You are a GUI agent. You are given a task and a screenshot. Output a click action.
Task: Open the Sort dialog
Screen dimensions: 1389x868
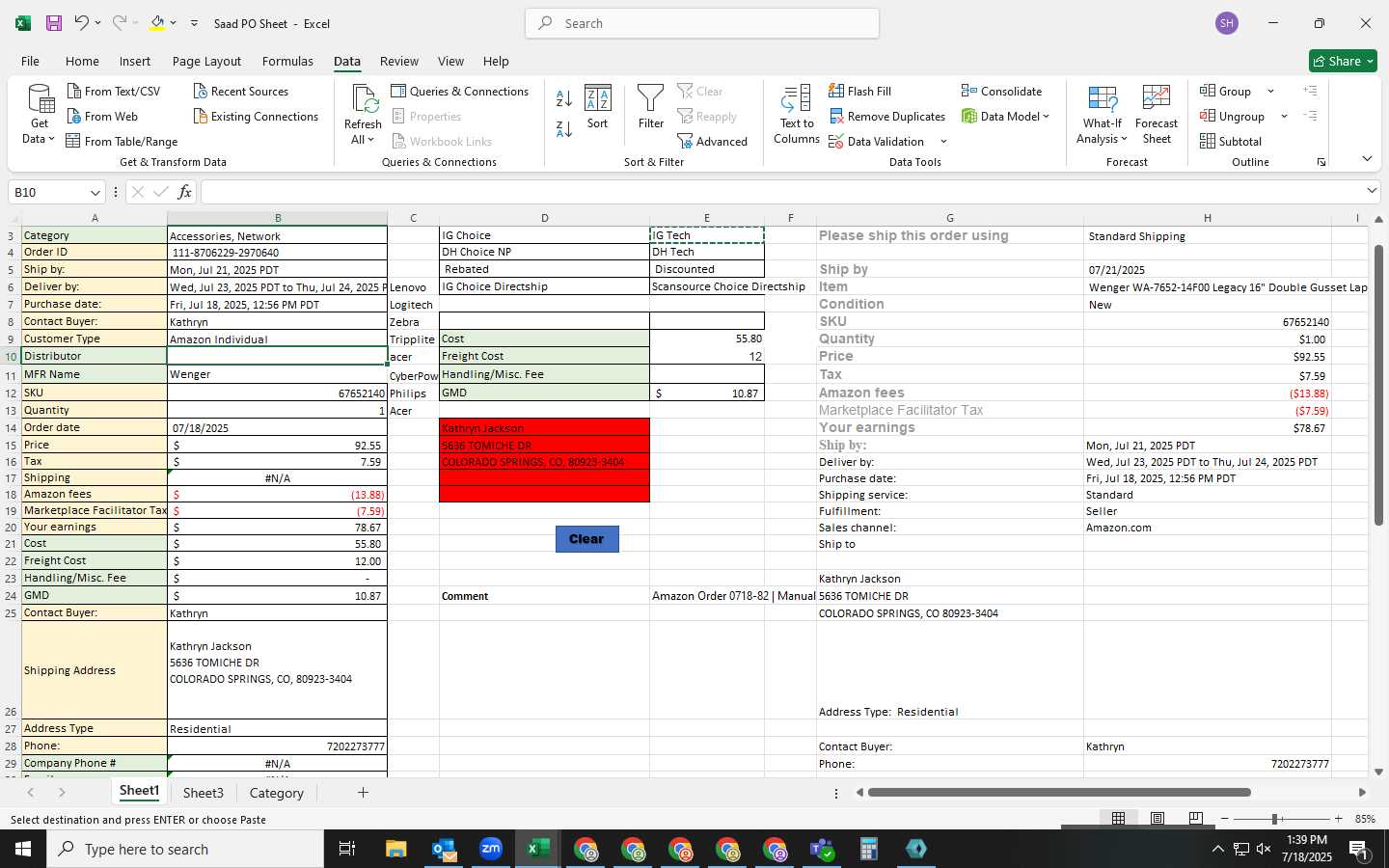(598, 107)
